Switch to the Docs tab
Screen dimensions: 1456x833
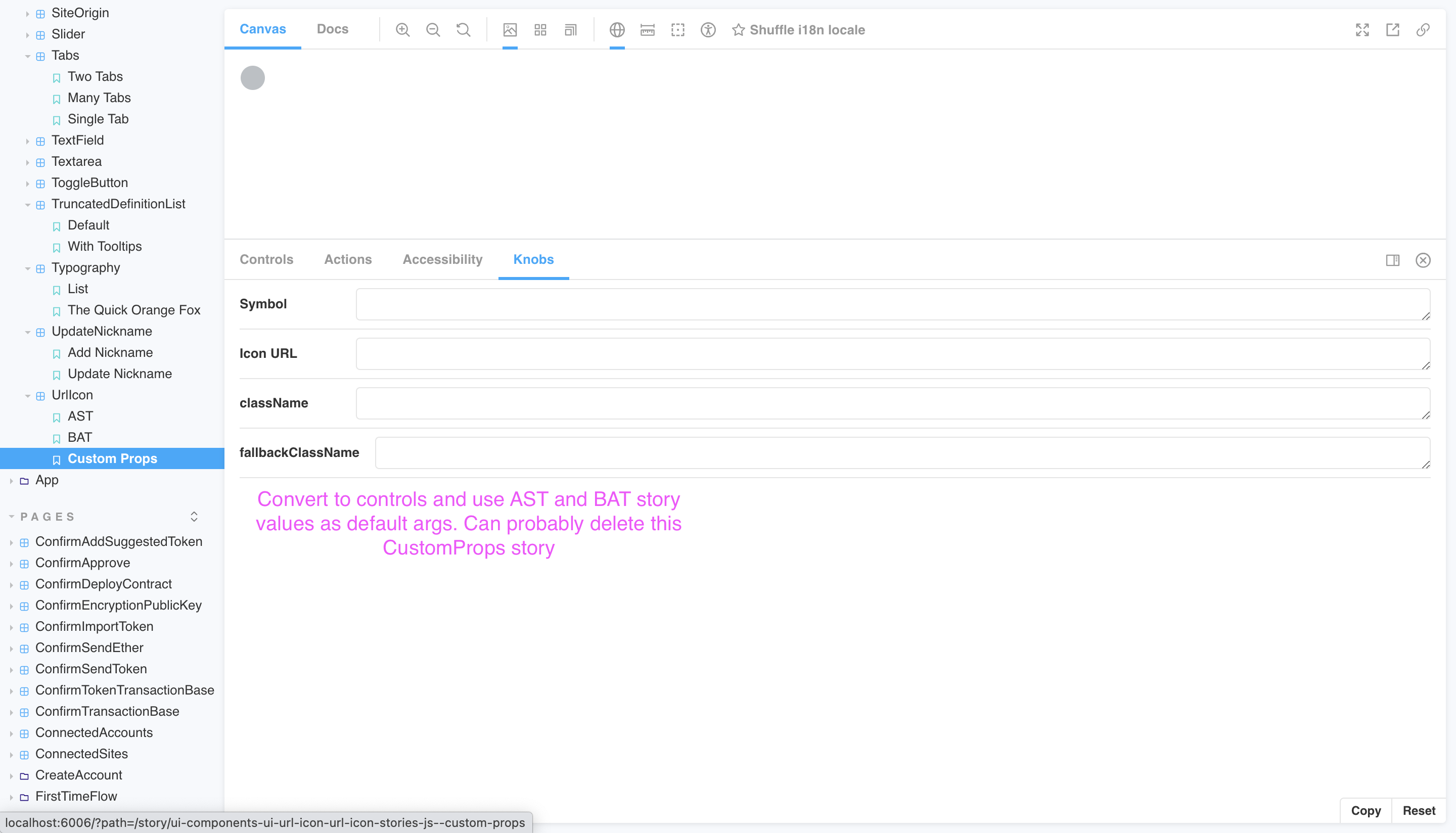pyautogui.click(x=332, y=29)
